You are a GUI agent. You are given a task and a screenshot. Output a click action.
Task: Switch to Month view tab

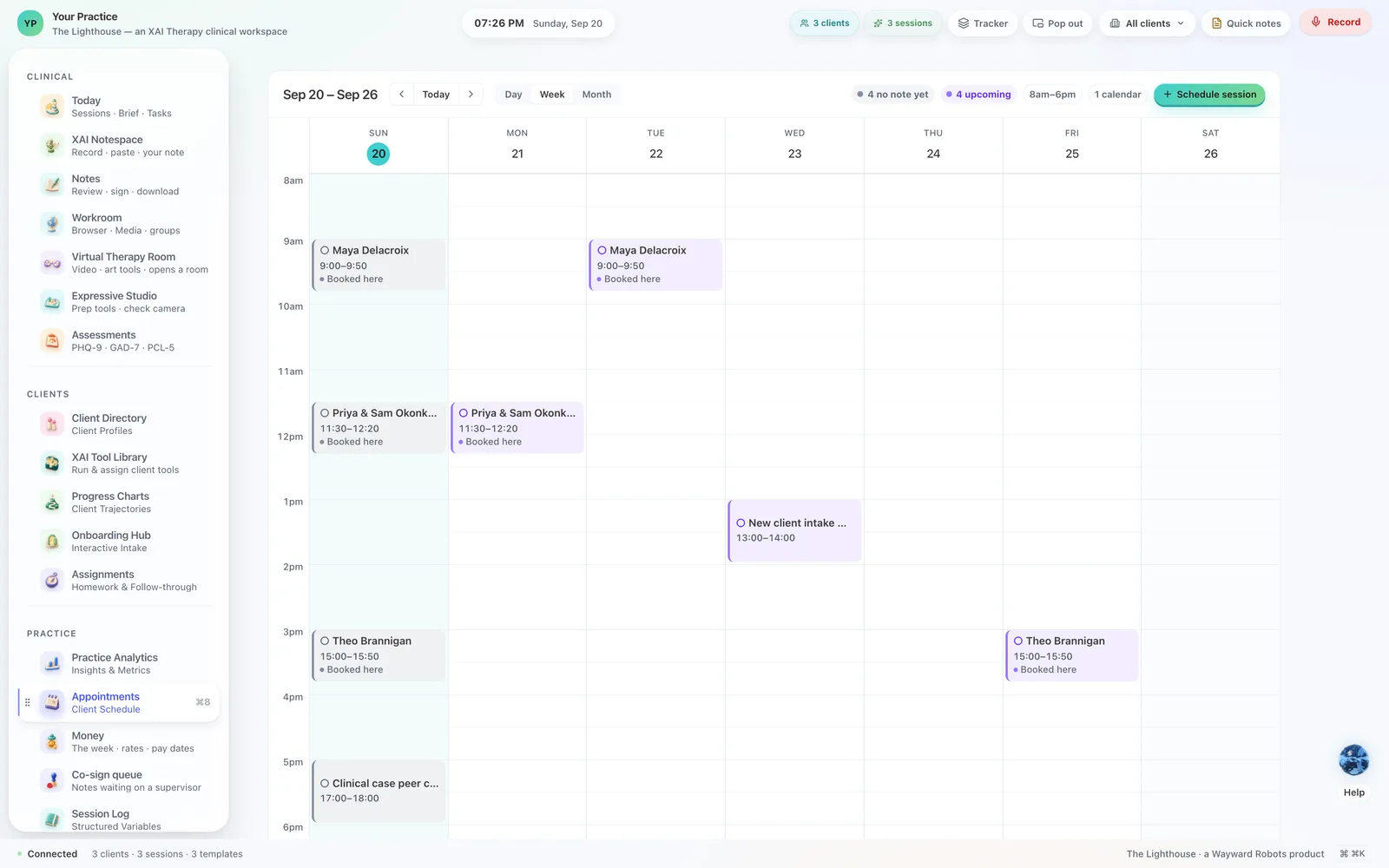[596, 95]
